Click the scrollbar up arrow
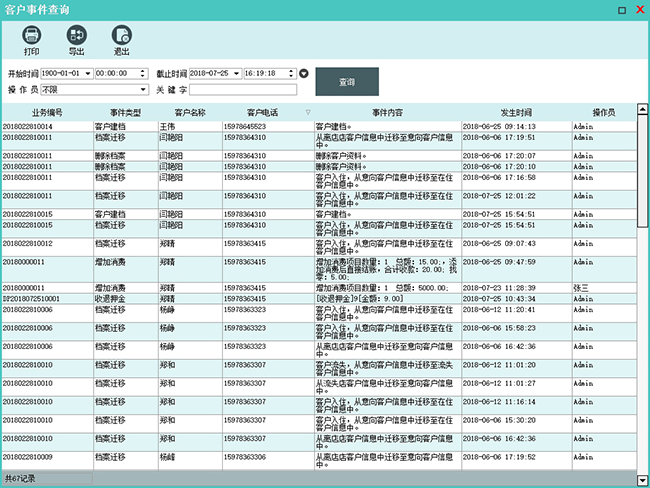 click(643, 109)
